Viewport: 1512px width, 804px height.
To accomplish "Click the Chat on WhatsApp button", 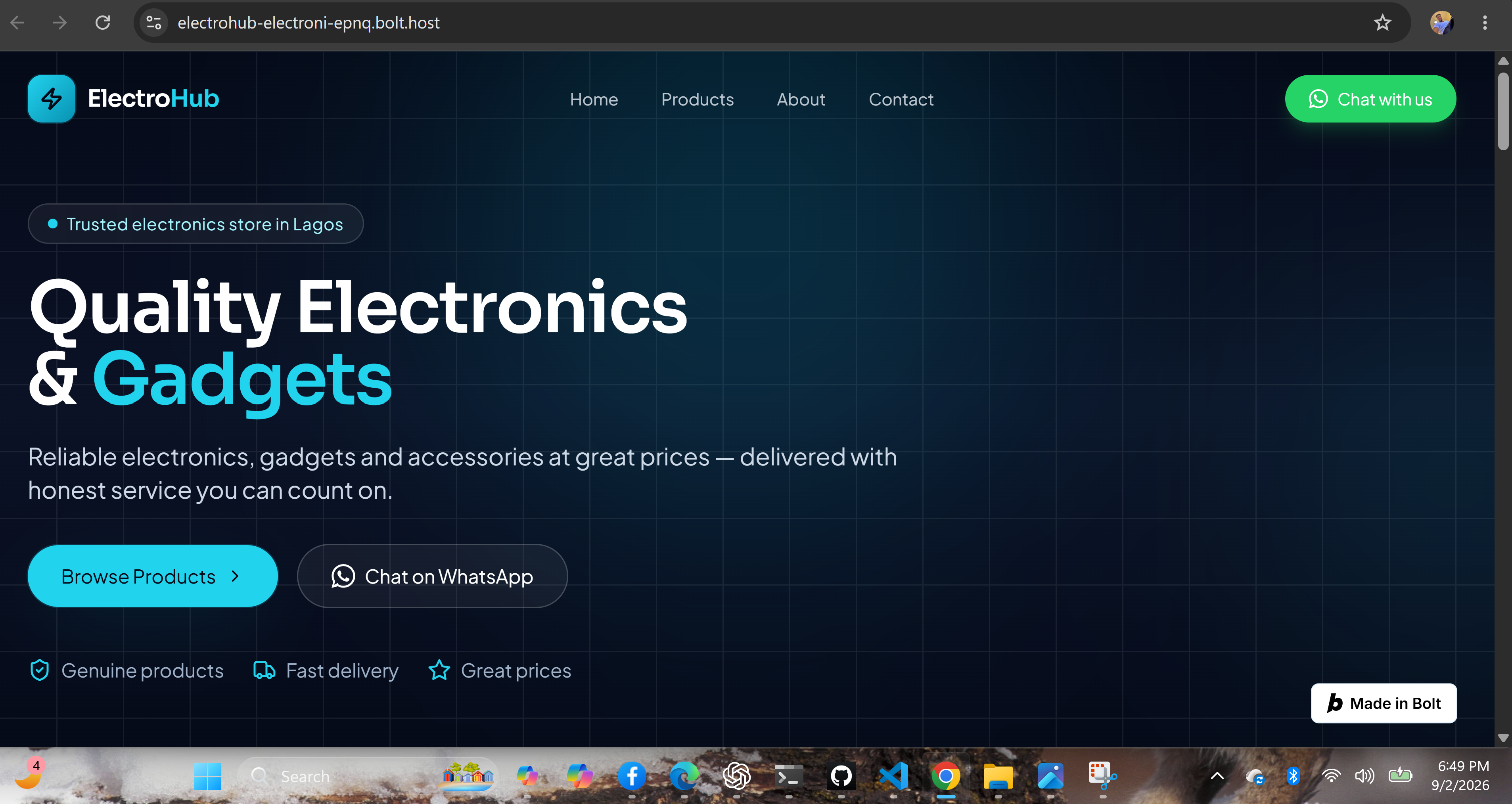I will click(x=432, y=576).
